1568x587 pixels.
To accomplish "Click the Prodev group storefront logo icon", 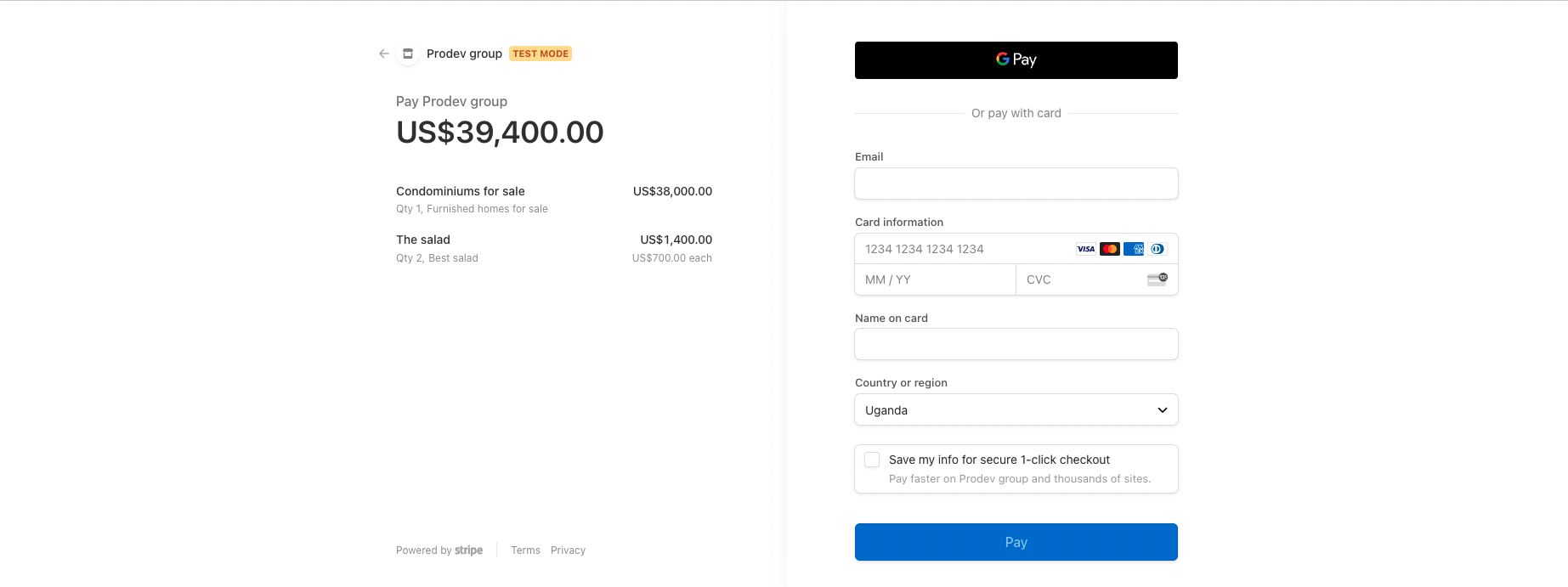I will pos(408,53).
